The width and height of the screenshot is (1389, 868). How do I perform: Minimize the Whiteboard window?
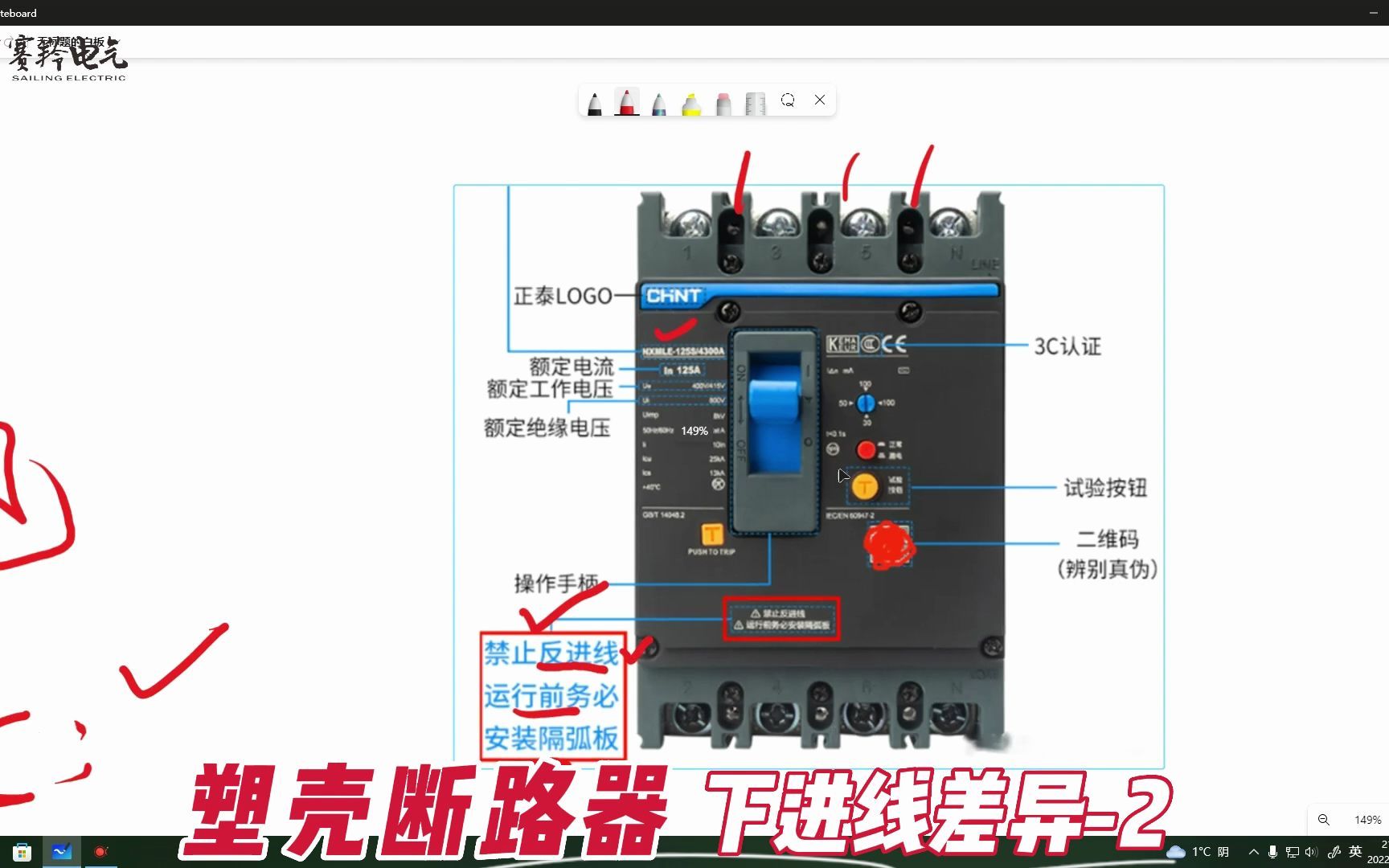[x=1373, y=13]
